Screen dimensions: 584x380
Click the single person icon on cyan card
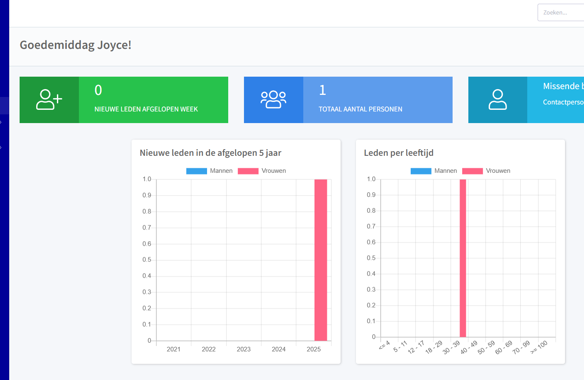498,99
